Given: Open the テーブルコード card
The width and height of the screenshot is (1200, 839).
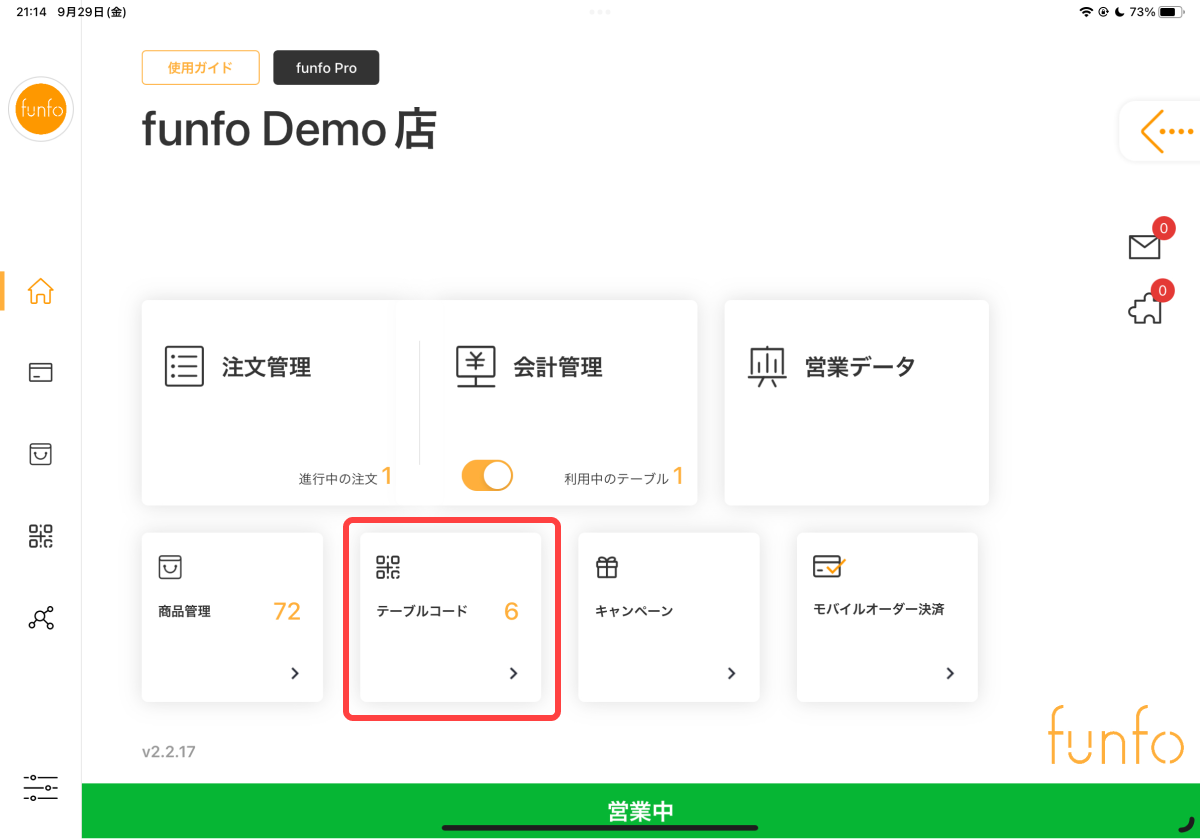Looking at the screenshot, I should pyautogui.click(x=450, y=617).
